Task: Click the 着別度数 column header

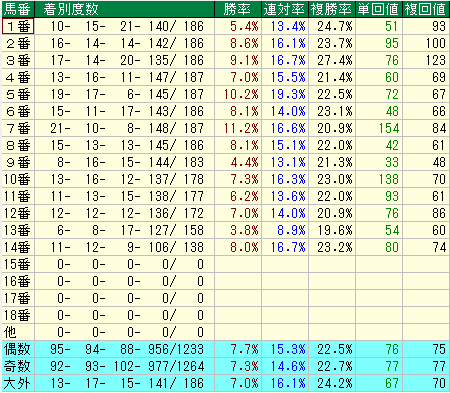Action: pyautogui.click(x=124, y=9)
